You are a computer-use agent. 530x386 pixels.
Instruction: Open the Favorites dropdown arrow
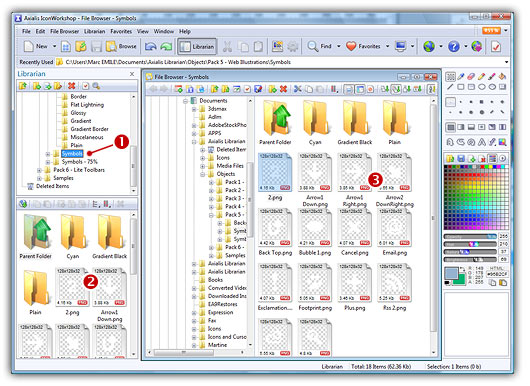pyautogui.click(x=387, y=46)
